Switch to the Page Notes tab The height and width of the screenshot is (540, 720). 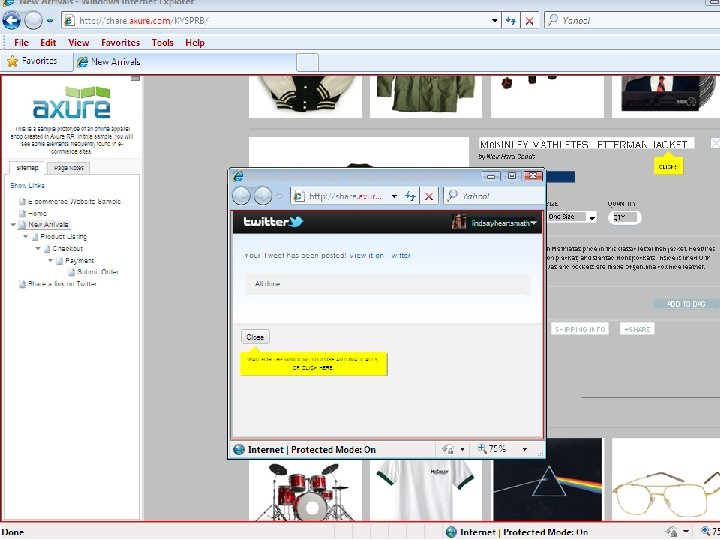click(x=68, y=168)
